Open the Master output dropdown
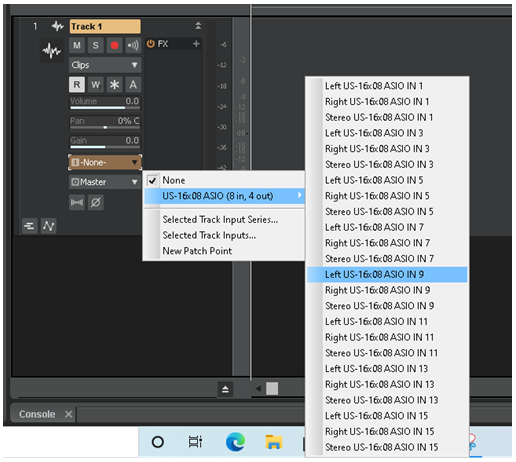Screen dimensions: 516x462 pyautogui.click(x=105, y=182)
